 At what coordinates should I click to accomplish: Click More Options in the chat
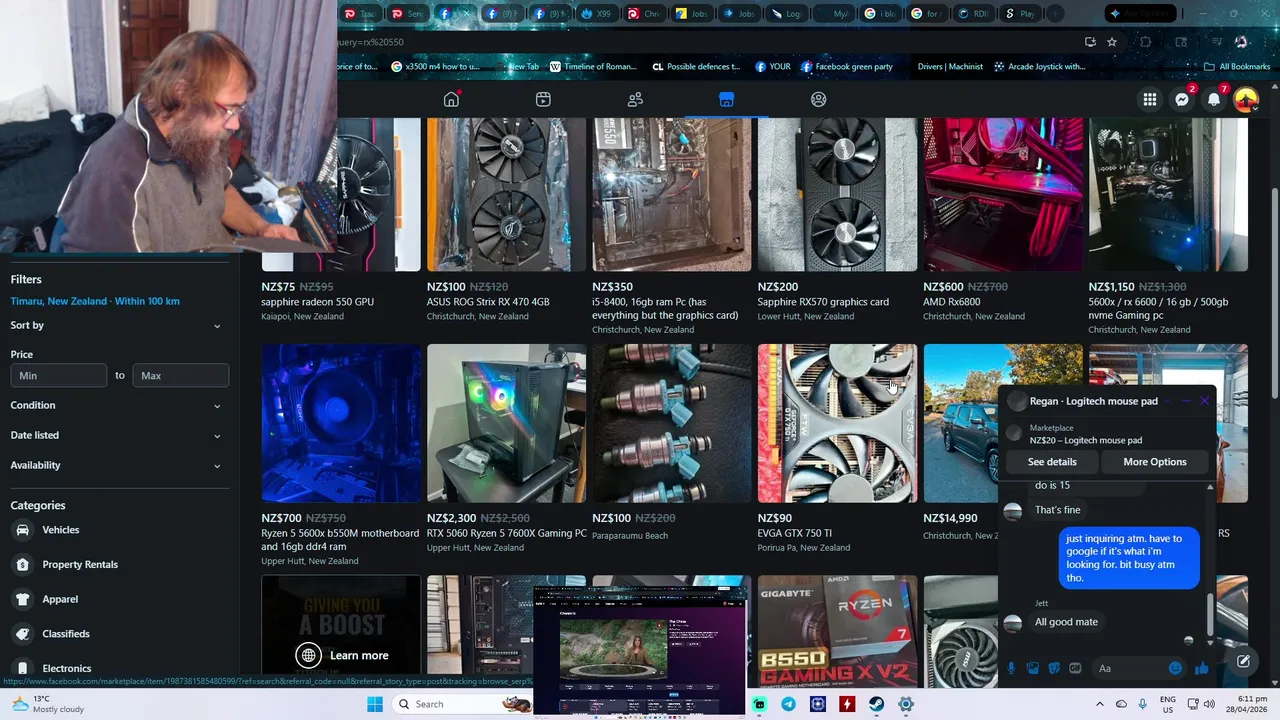pos(1155,462)
